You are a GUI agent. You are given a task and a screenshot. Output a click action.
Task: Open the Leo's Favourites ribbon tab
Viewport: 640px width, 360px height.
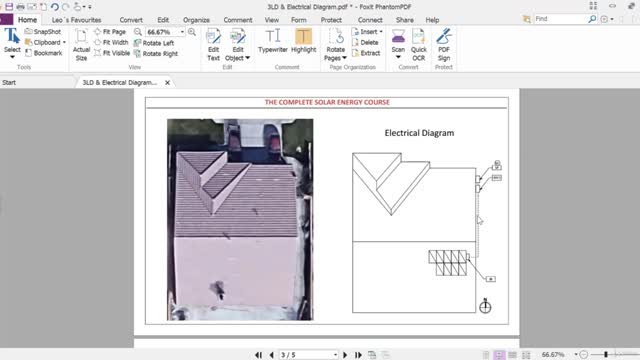point(76,20)
